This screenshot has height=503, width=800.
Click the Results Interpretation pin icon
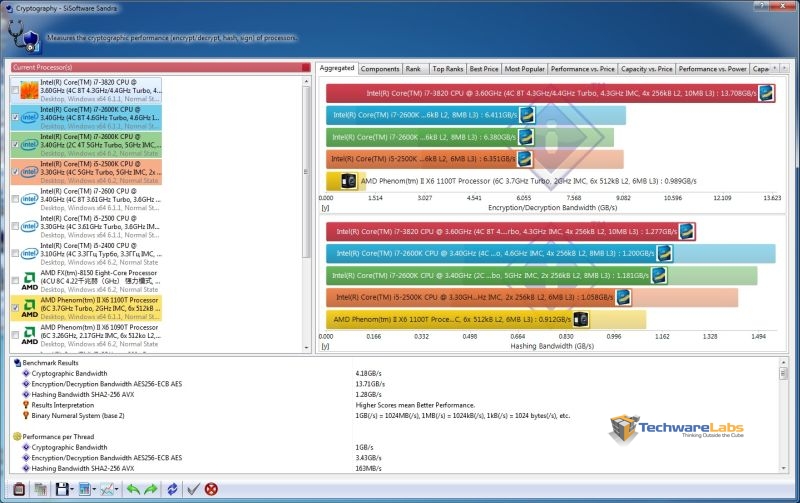click(x=26, y=405)
